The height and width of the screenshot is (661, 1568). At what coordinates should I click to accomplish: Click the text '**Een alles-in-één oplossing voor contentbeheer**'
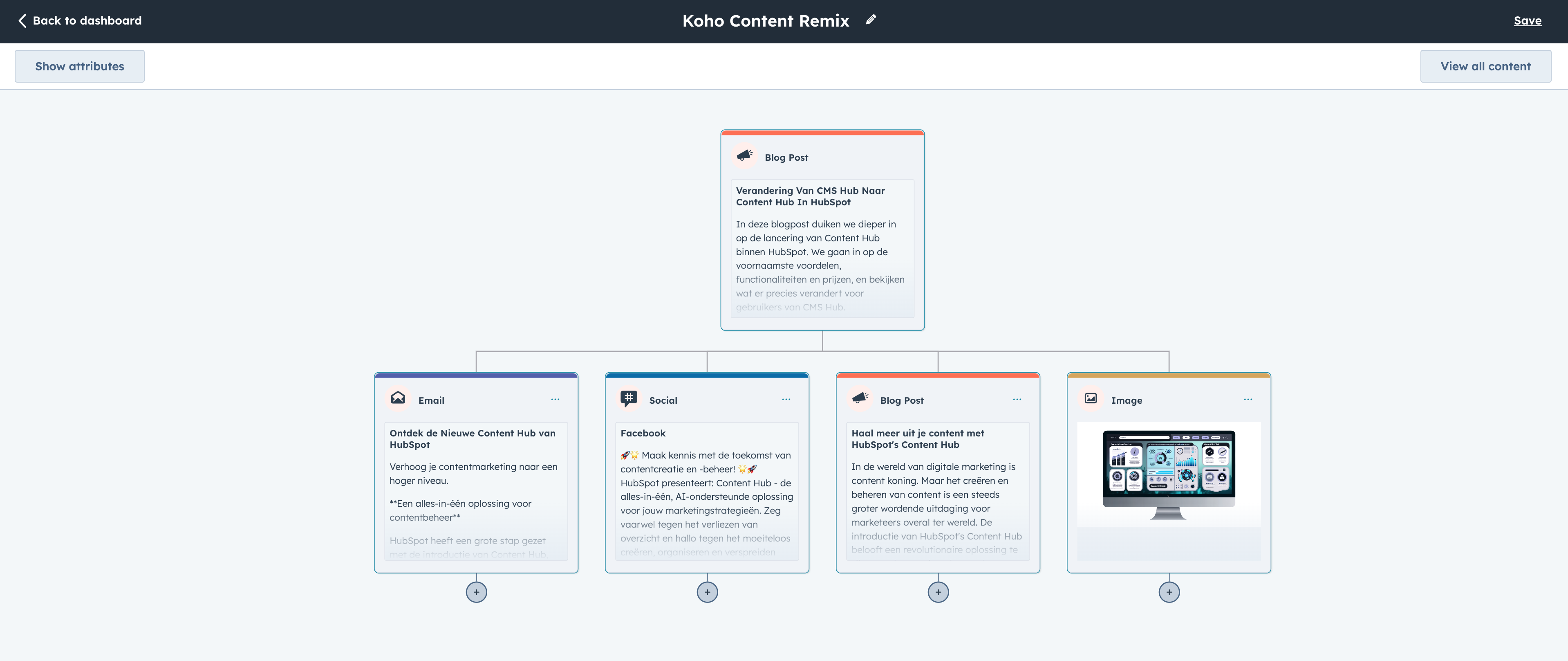pos(460,510)
